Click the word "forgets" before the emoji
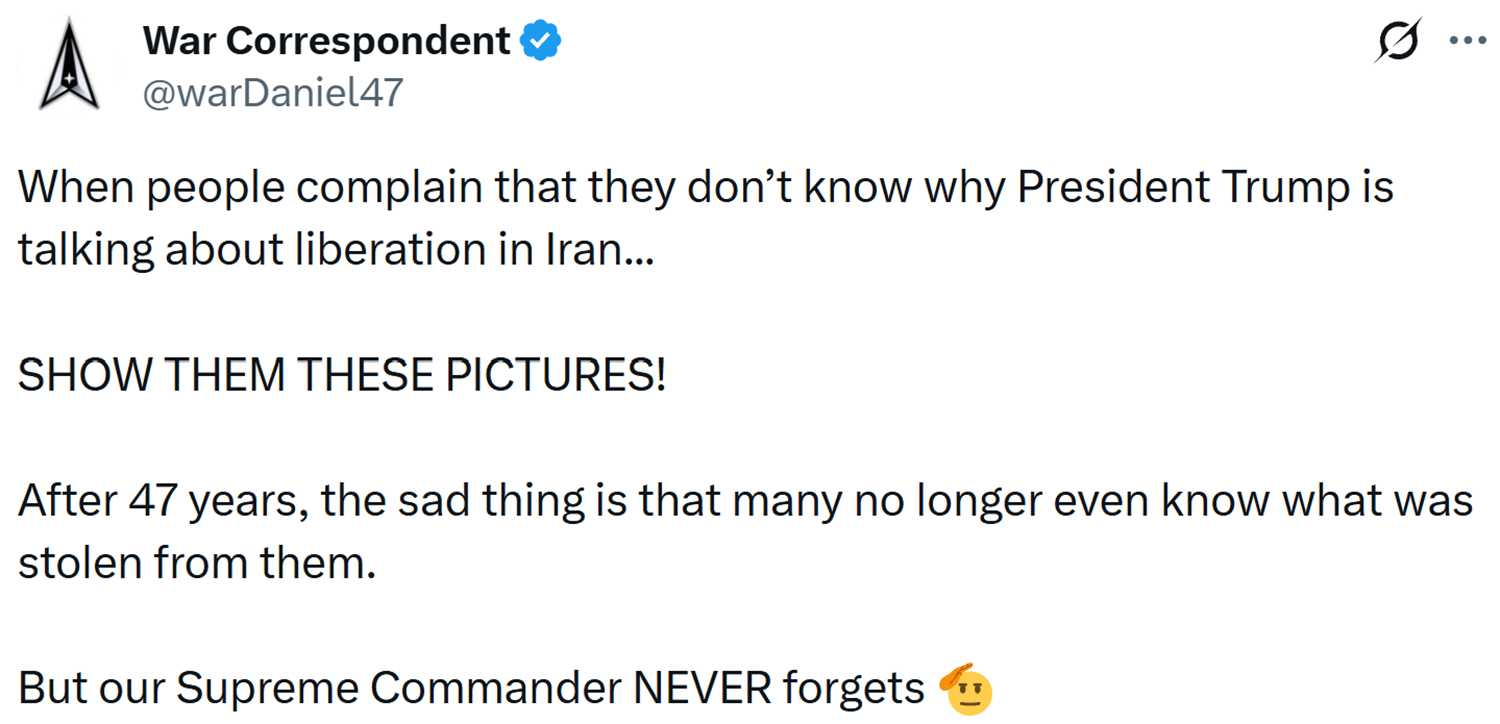Viewport: 1500px width, 724px height. (853, 688)
